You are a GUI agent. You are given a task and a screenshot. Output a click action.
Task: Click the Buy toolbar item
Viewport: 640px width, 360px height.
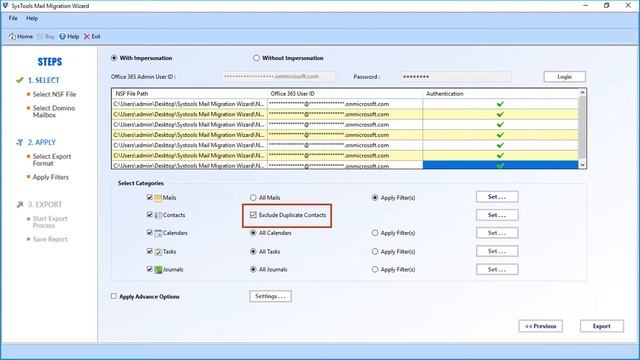pos(46,36)
